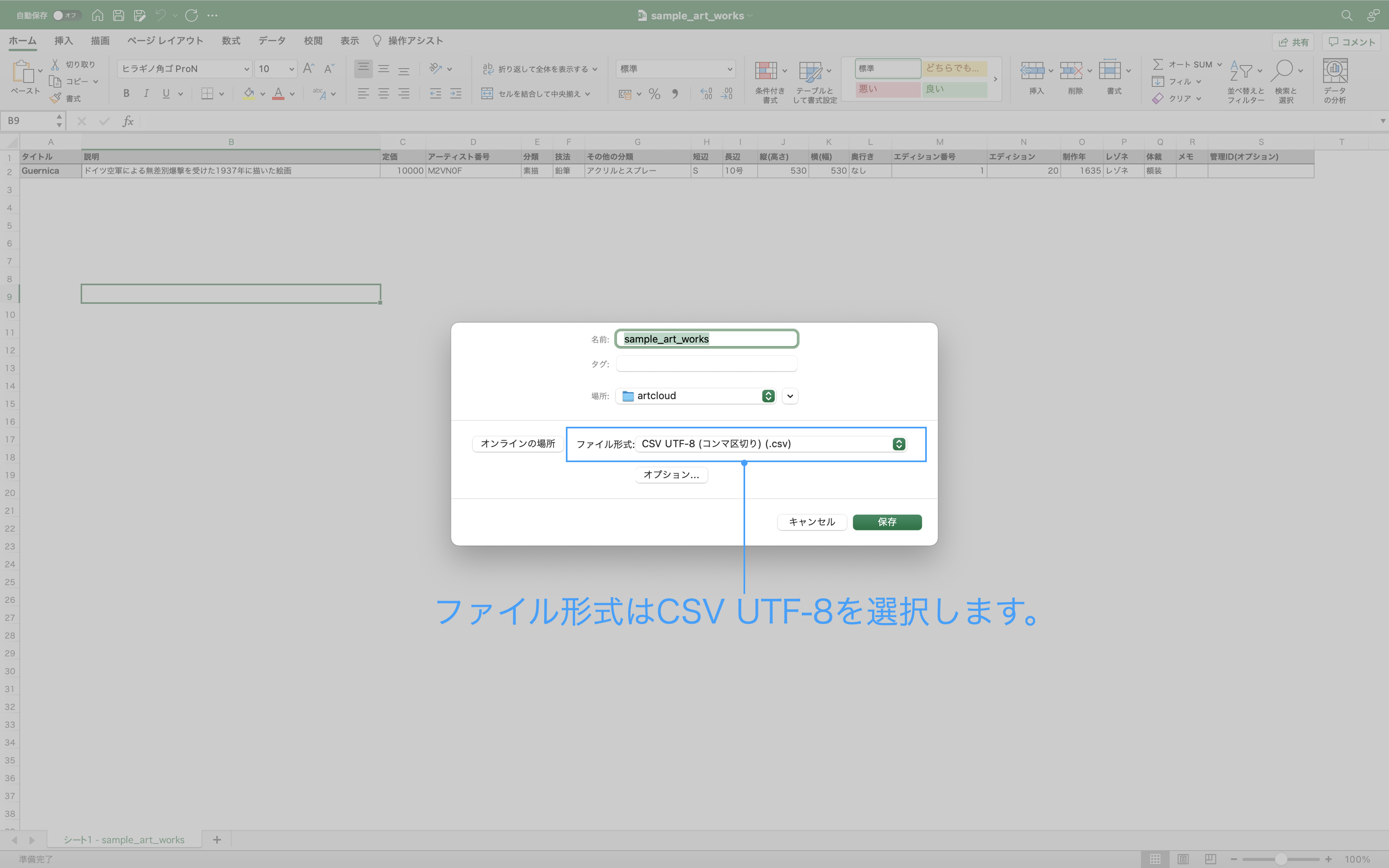Image resolution: width=1389 pixels, height=868 pixels.
Task: Increase font size with large A icon
Action: (308, 68)
